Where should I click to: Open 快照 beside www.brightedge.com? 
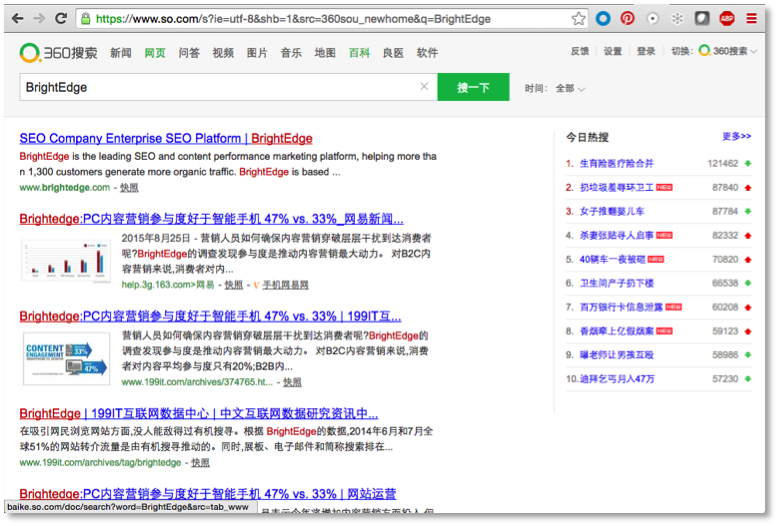pos(129,188)
